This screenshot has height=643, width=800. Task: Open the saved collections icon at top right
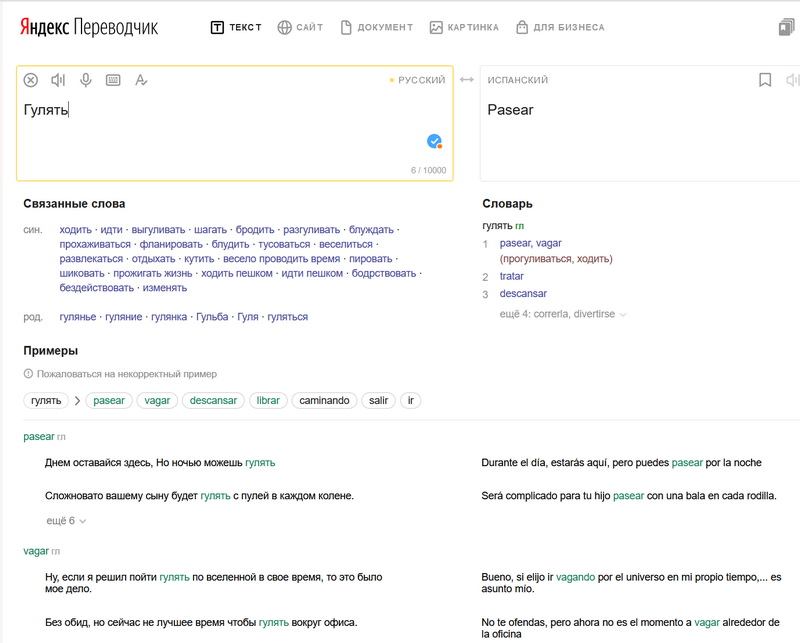(786, 28)
